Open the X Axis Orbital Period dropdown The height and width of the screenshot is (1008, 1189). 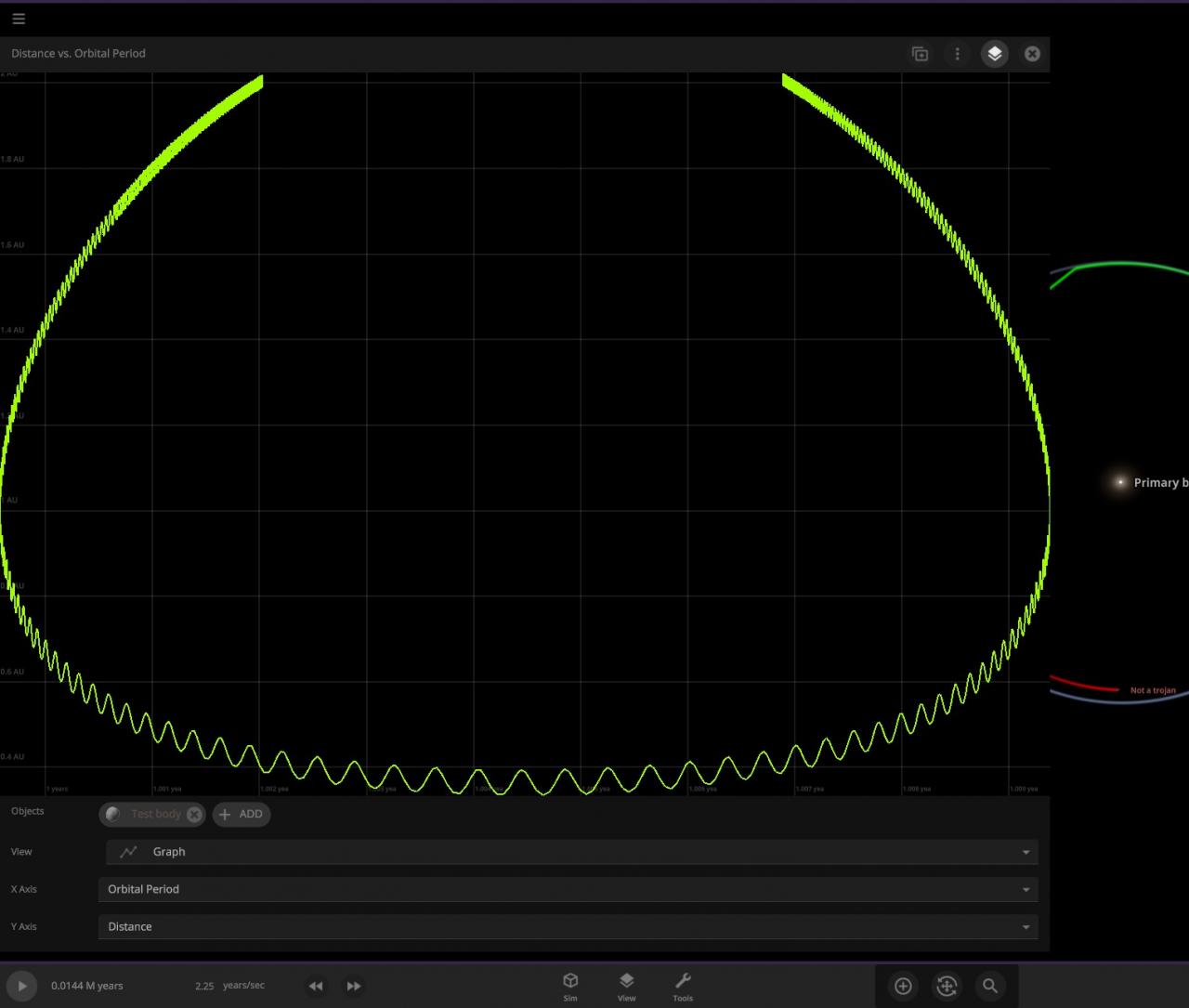(568, 889)
